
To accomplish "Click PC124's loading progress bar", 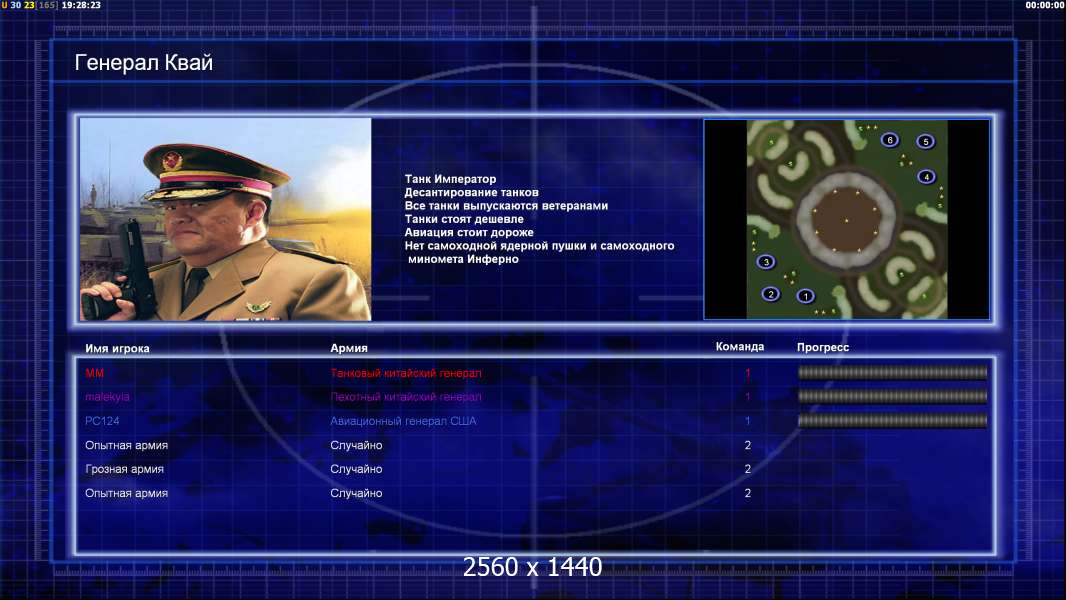I will pyautogui.click(x=892, y=421).
